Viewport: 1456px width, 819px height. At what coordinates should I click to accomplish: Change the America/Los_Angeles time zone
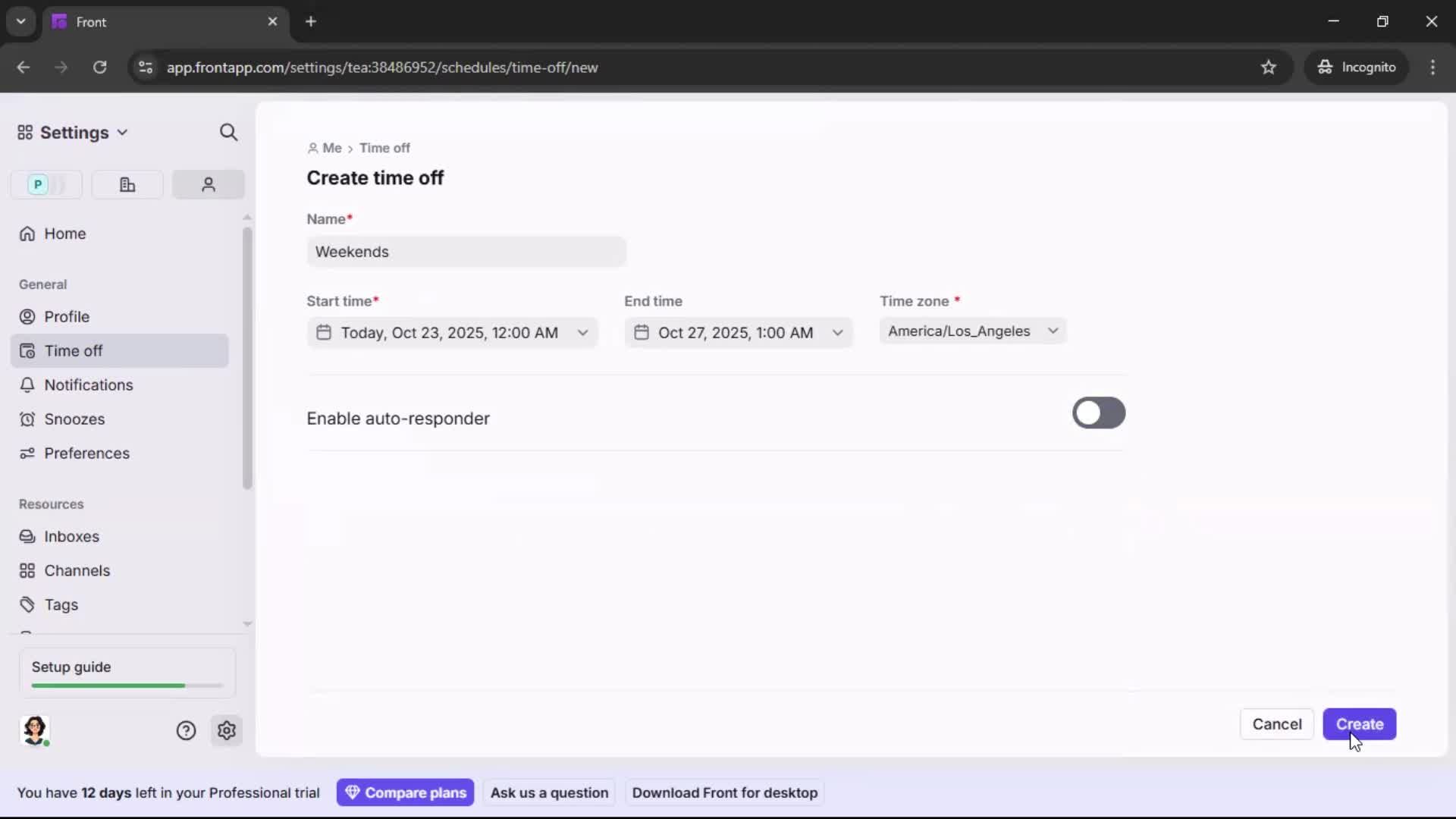click(973, 331)
